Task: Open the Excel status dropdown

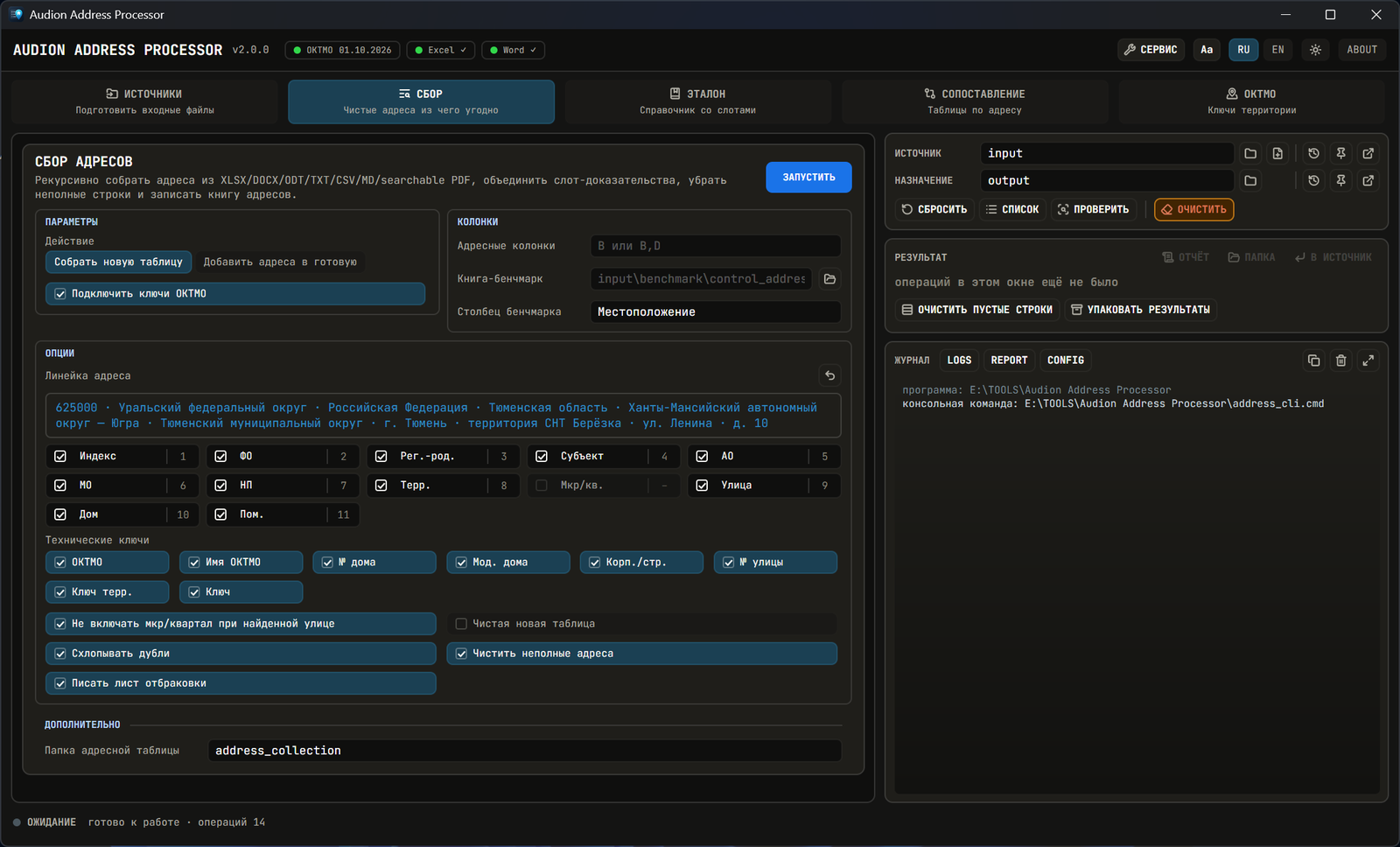Action: [441, 50]
